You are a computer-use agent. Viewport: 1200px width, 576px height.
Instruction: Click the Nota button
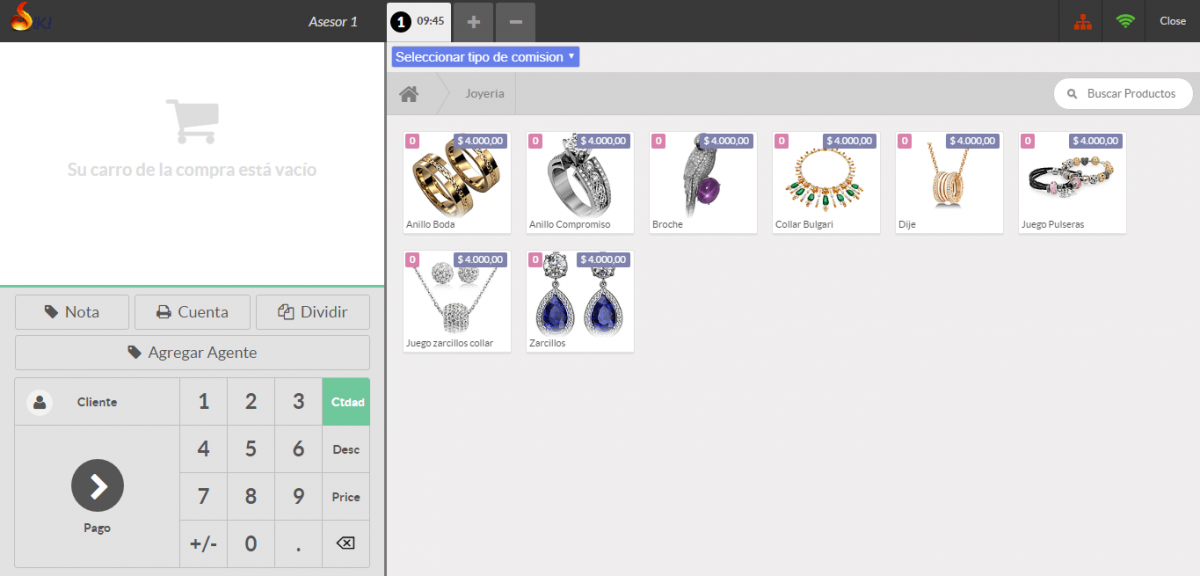72,312
